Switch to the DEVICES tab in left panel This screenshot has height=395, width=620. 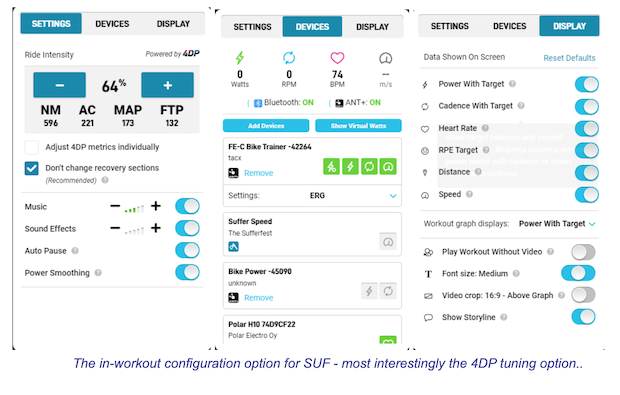tap(112, 24)
